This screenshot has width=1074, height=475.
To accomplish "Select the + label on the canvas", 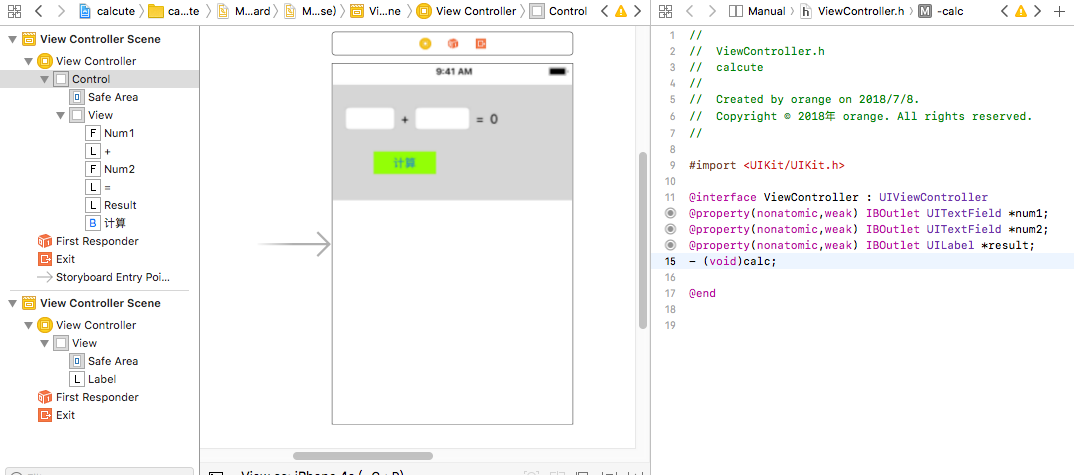I will (405, 119).
